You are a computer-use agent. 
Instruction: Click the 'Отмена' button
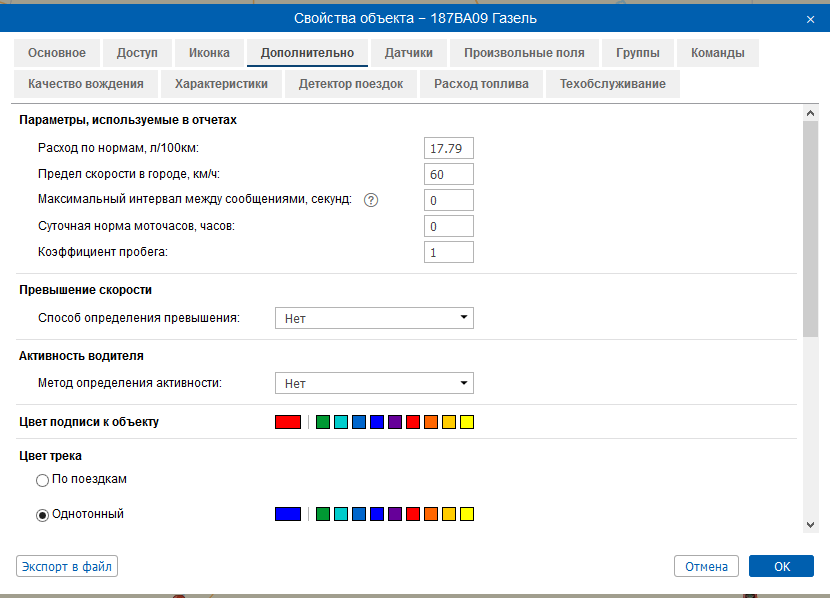[706, 567]
